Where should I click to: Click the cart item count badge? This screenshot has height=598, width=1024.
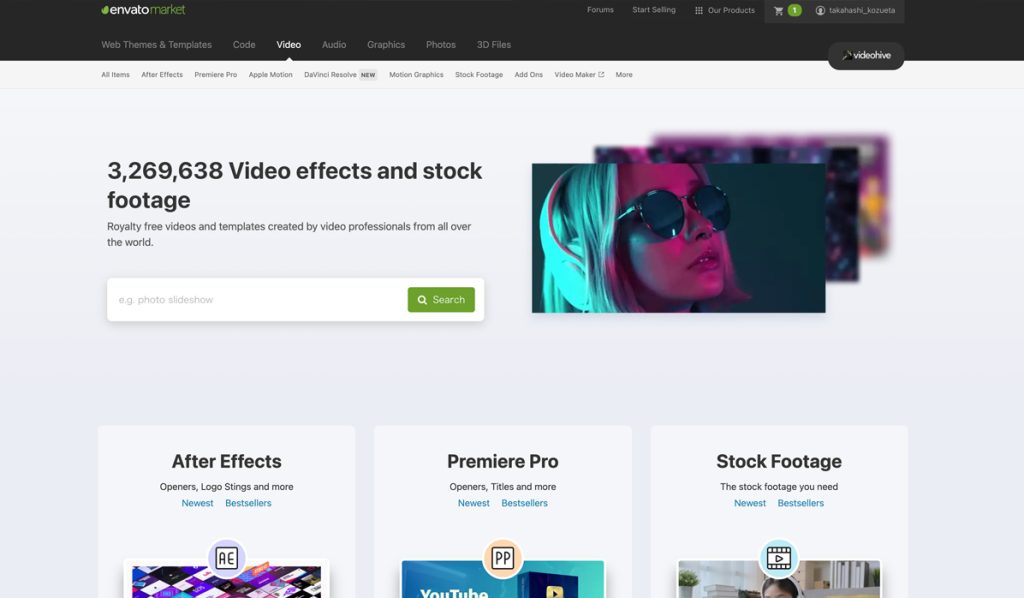[794, 10]
